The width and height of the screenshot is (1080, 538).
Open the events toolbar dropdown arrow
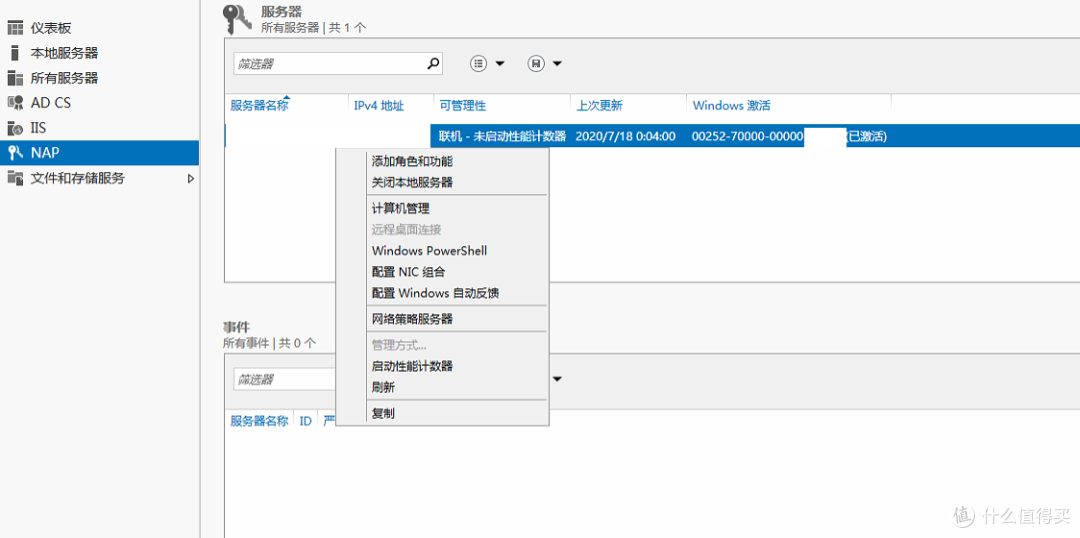coord(557,379)
